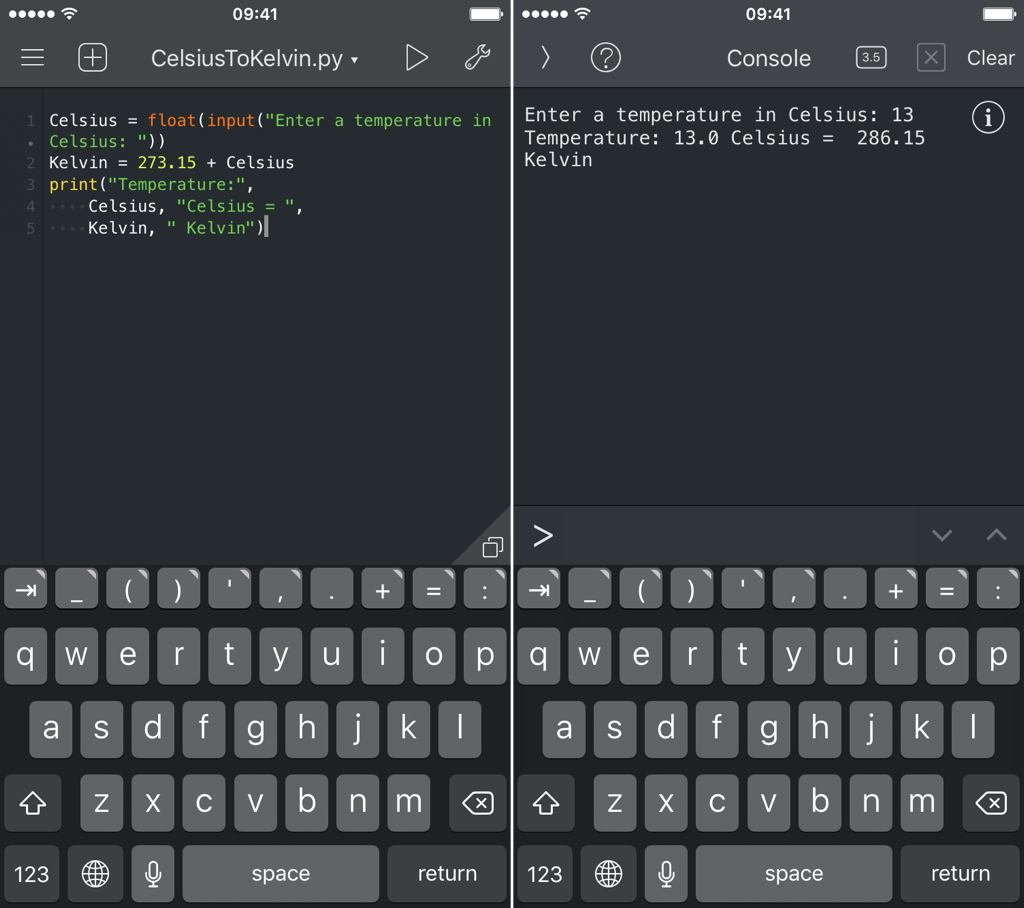Open the hamburger menu in the editor

tap(32, 58)
